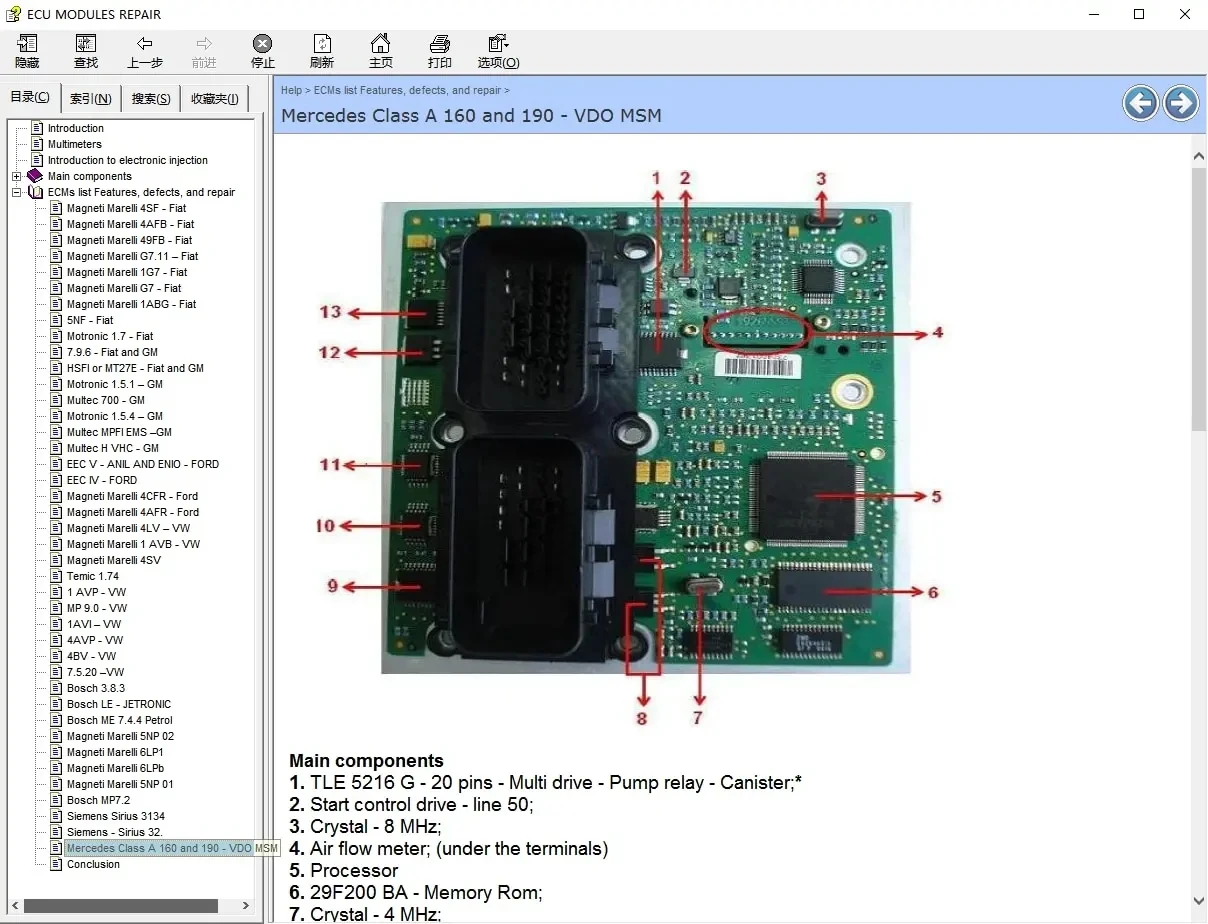The image size is (1208, 924).
Task: Select Magneti Marelli 1 AVB - VW
Action: 133,544
